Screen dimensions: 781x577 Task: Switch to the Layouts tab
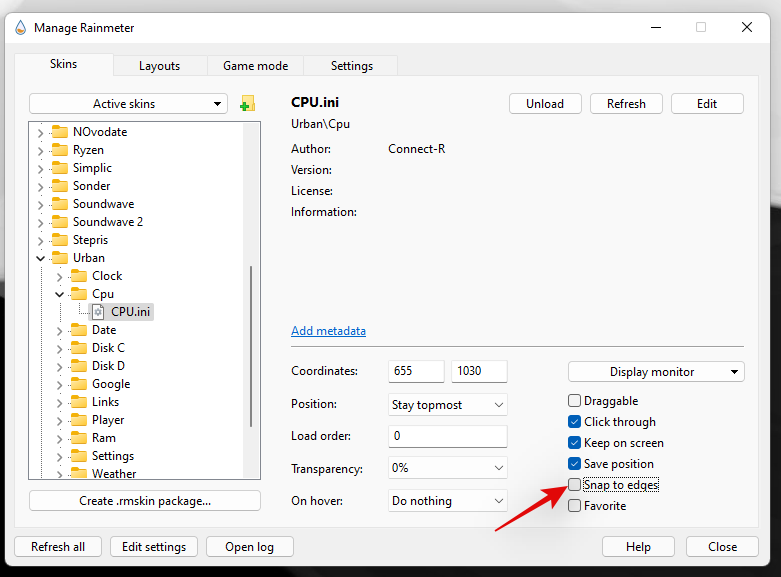(x=159, y=66)
